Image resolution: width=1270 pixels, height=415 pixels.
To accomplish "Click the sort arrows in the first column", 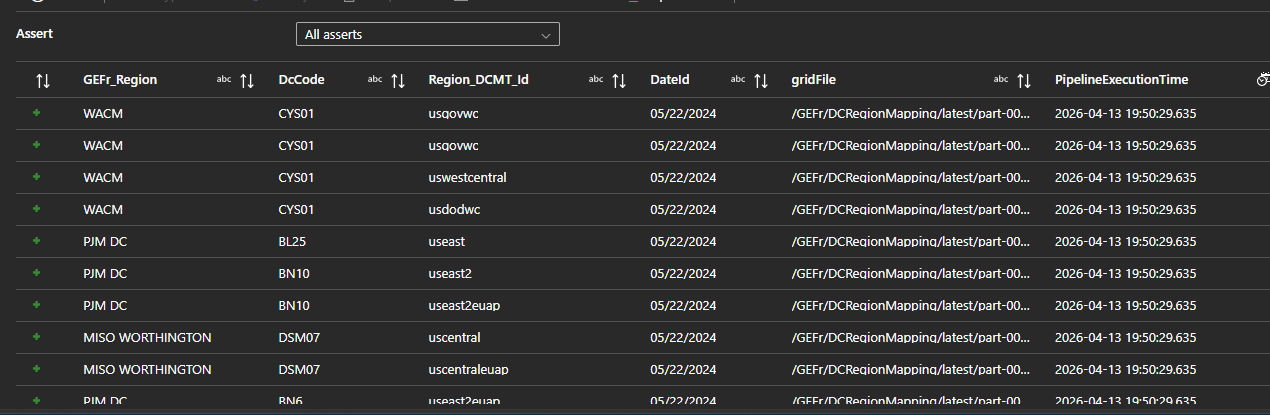I will pyautogui.click(x=43, y=80).
